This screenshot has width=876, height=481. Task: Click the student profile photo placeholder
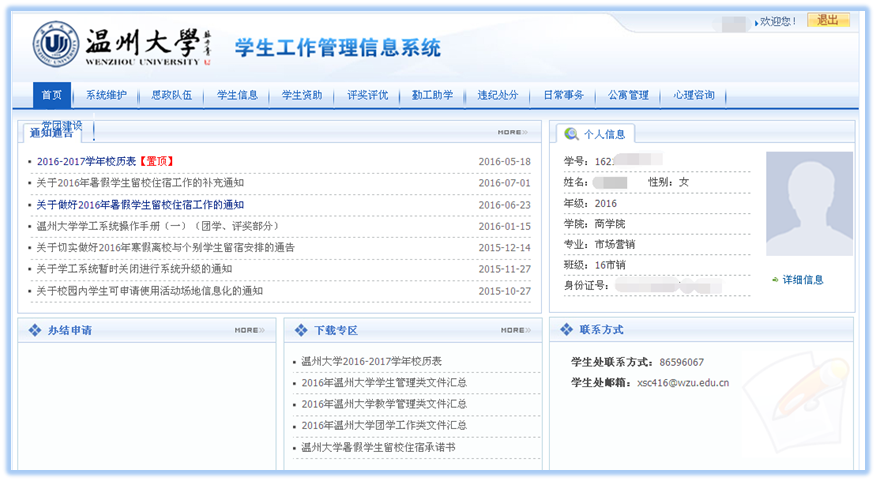pos(809,203)
